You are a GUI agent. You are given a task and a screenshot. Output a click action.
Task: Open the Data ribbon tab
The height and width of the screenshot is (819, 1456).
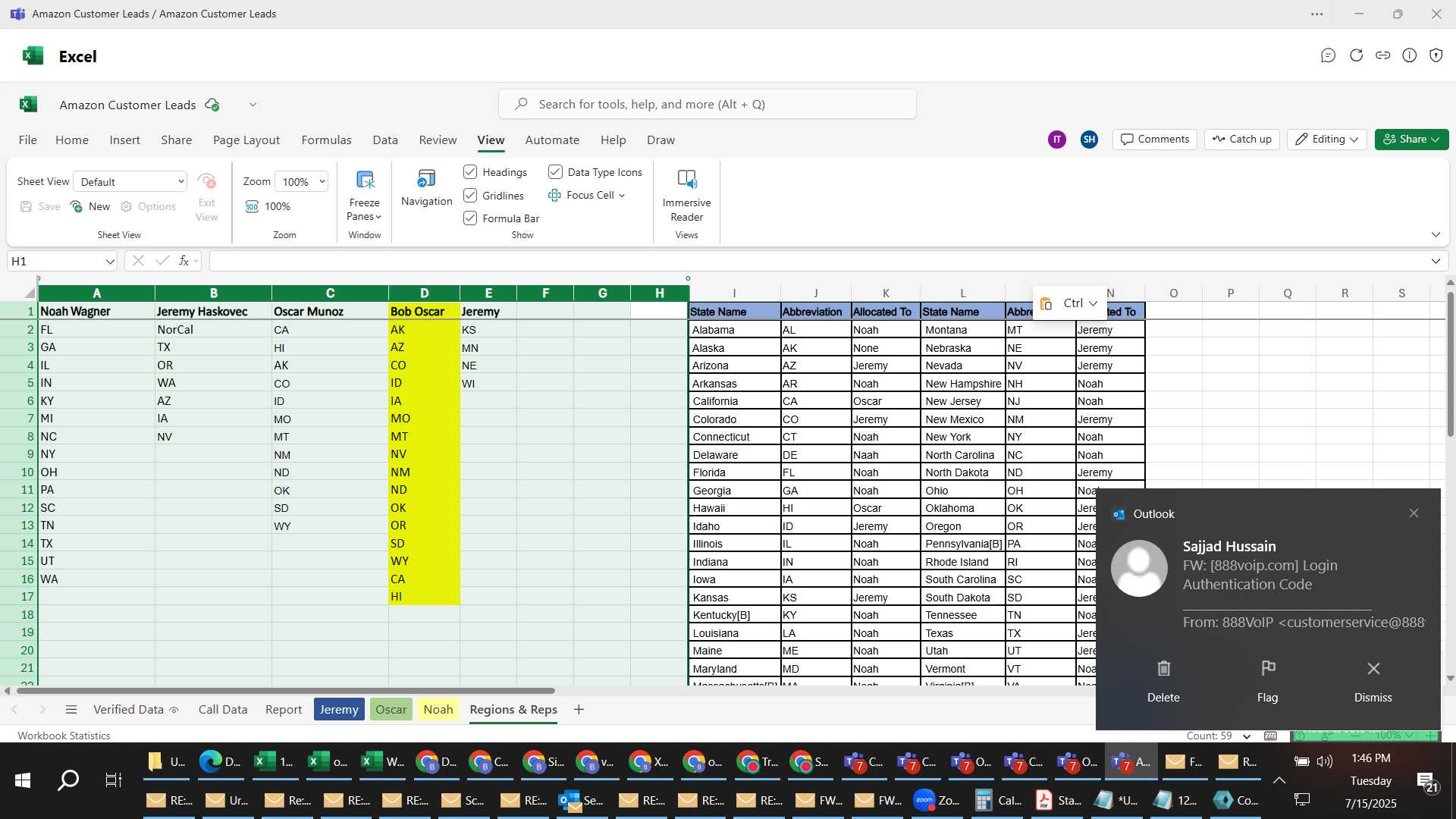tap(385, 140)
